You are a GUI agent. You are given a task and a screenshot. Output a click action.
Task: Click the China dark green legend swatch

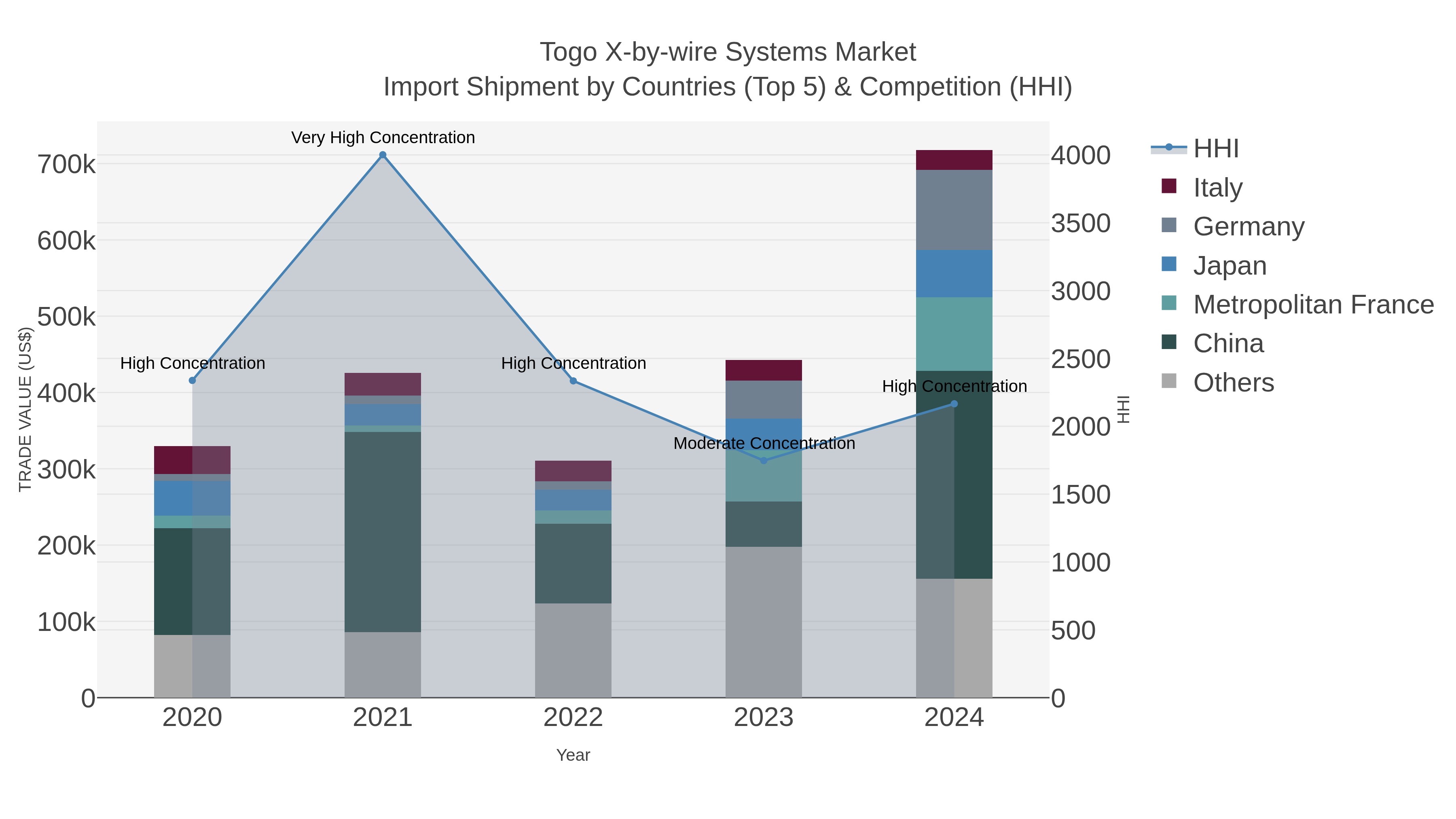[x=1169, y=342]
